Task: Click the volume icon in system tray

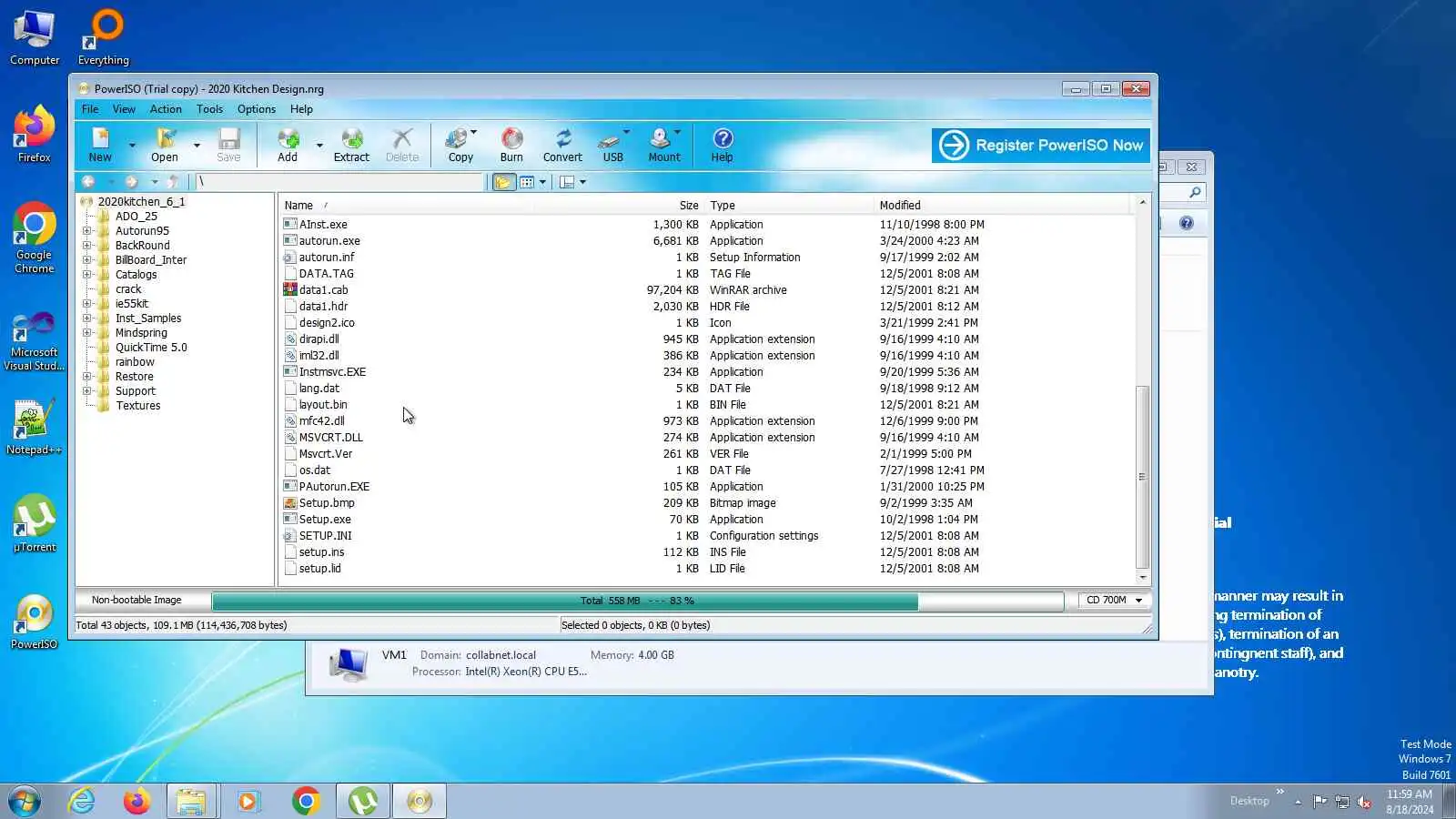Action: [x=1364, y=802]
